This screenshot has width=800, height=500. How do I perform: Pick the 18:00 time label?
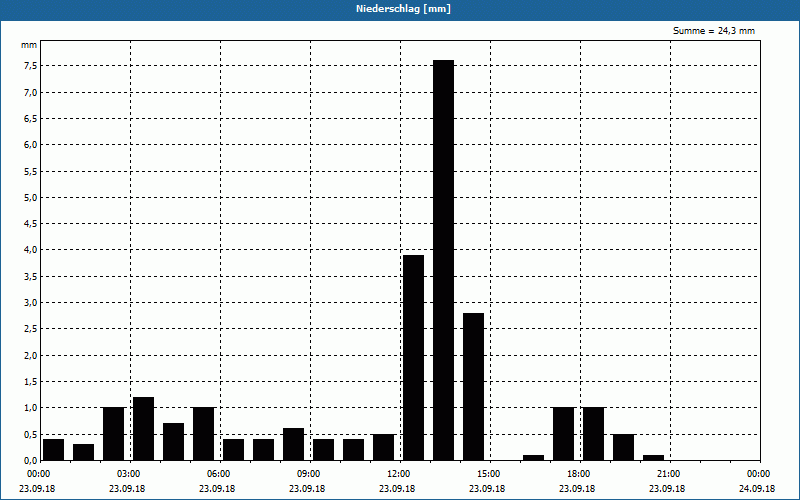(580, 474)
